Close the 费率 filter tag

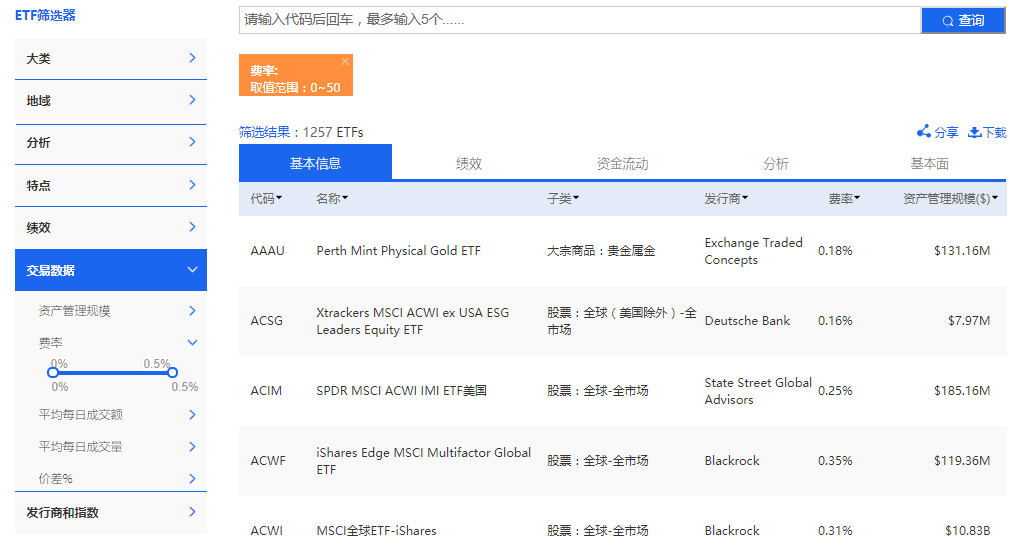coord(345,61)
